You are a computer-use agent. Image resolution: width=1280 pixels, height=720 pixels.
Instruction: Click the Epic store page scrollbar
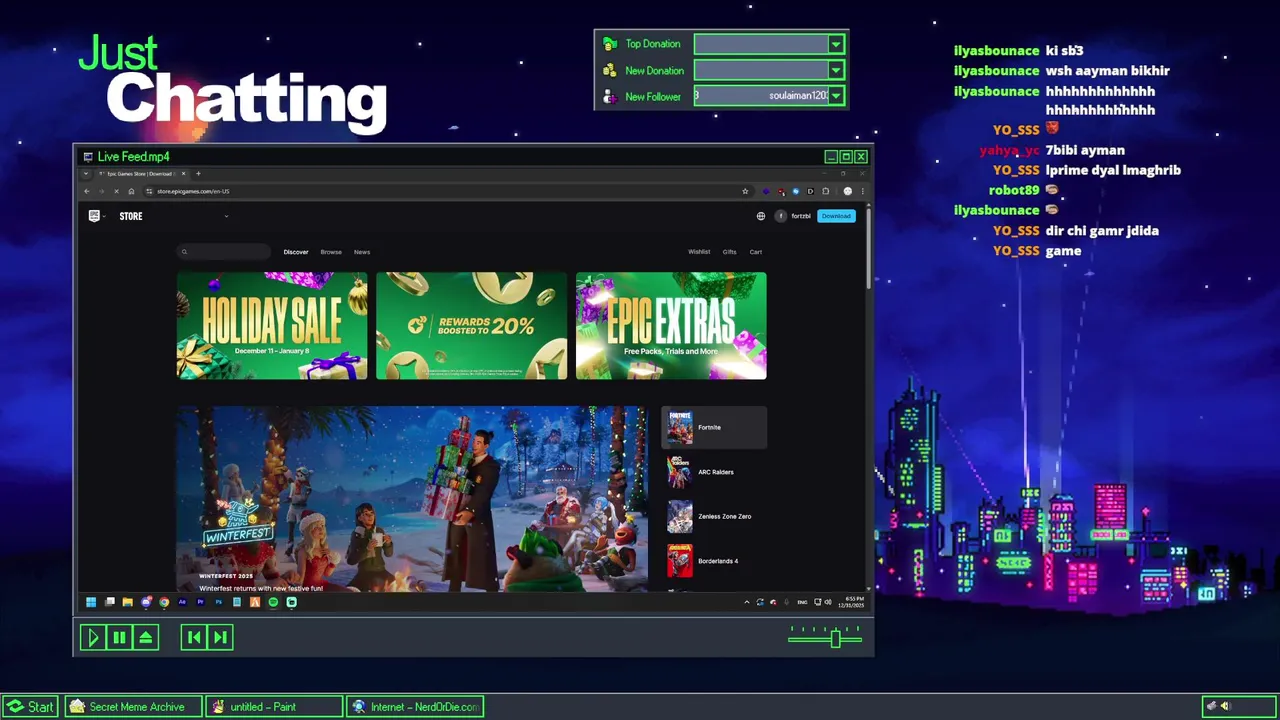pyautogui.click(x=868, y=248)
